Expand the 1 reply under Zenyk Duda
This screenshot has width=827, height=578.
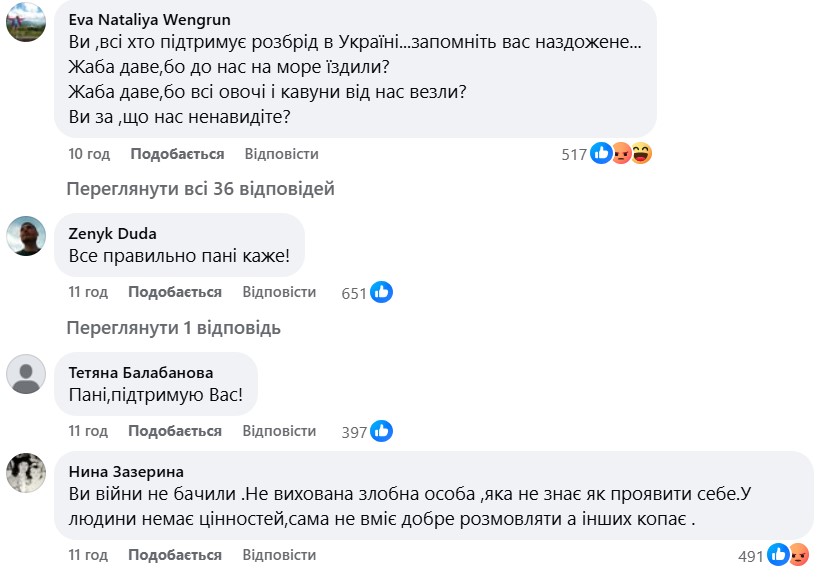tap(173, 327)
